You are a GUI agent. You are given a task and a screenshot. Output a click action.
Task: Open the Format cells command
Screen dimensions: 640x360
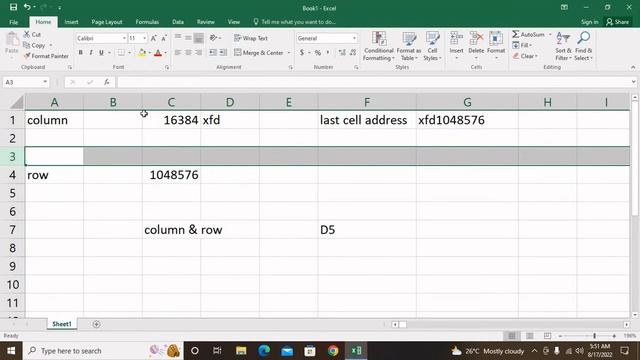[x=496, y=45]
